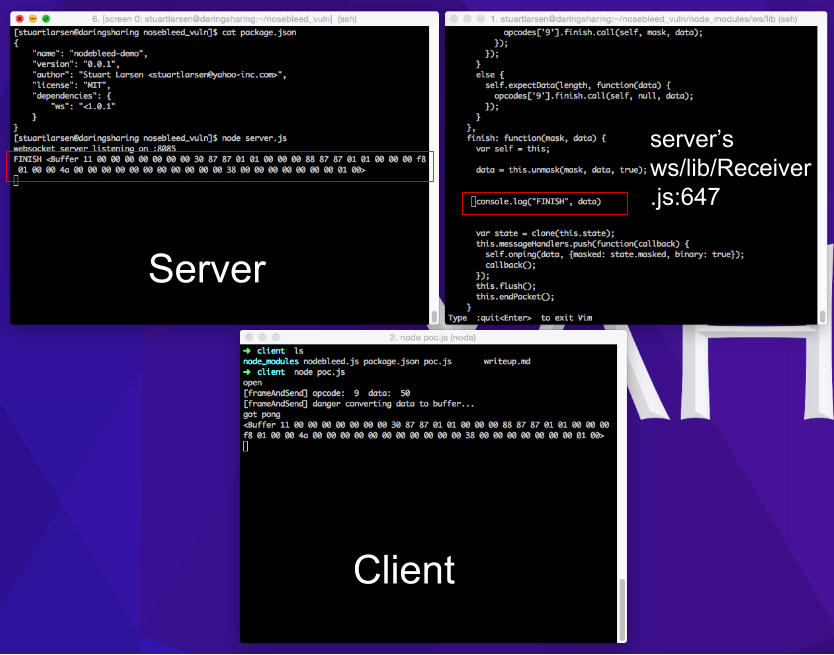Click the '2. node poc.js (node)' window title

[432, 337]
